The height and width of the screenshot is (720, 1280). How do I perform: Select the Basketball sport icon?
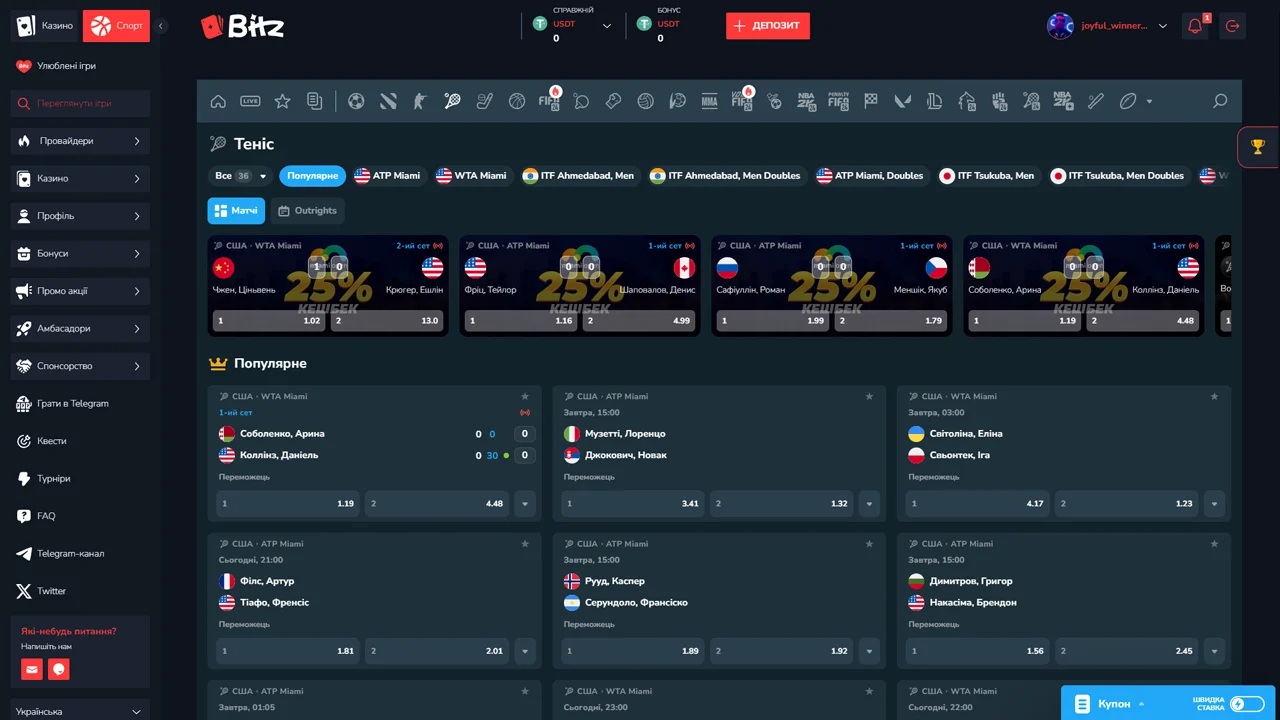pos(516,101)
